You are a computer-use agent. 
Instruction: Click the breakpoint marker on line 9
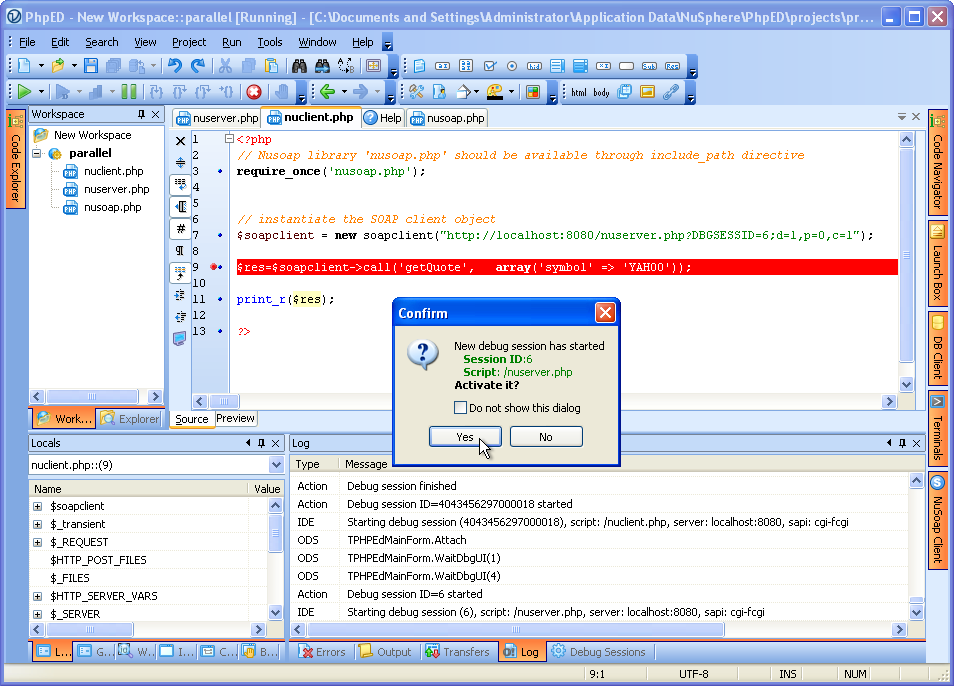click(x=215, y=267)
